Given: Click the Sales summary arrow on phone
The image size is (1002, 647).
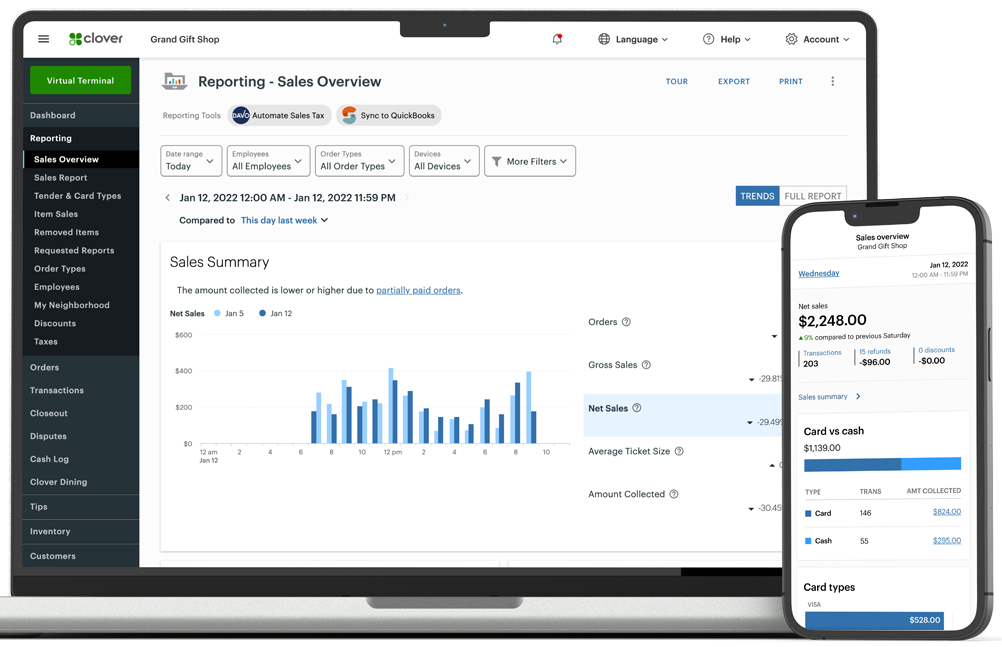Looking at the screenshot, I should coord(858,396).
